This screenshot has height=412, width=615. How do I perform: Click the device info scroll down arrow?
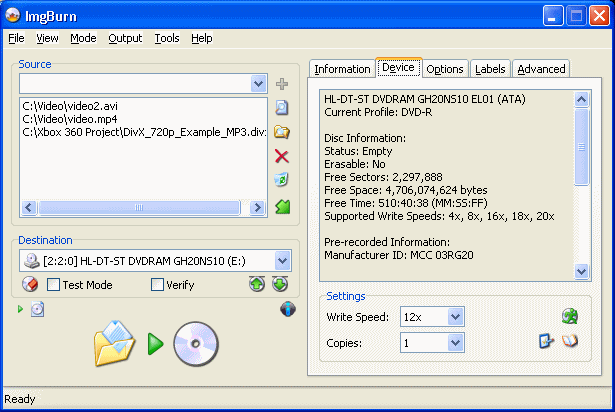click(x=581, y=271)
